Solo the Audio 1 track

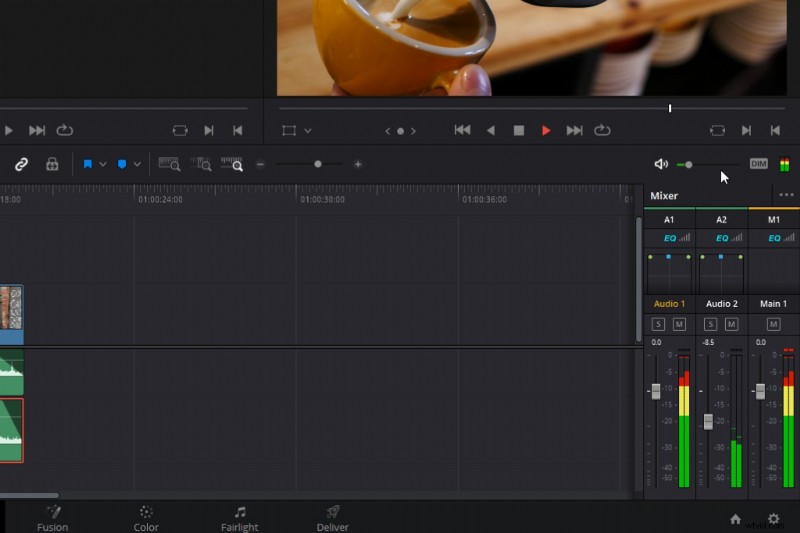tap(658, 324)
